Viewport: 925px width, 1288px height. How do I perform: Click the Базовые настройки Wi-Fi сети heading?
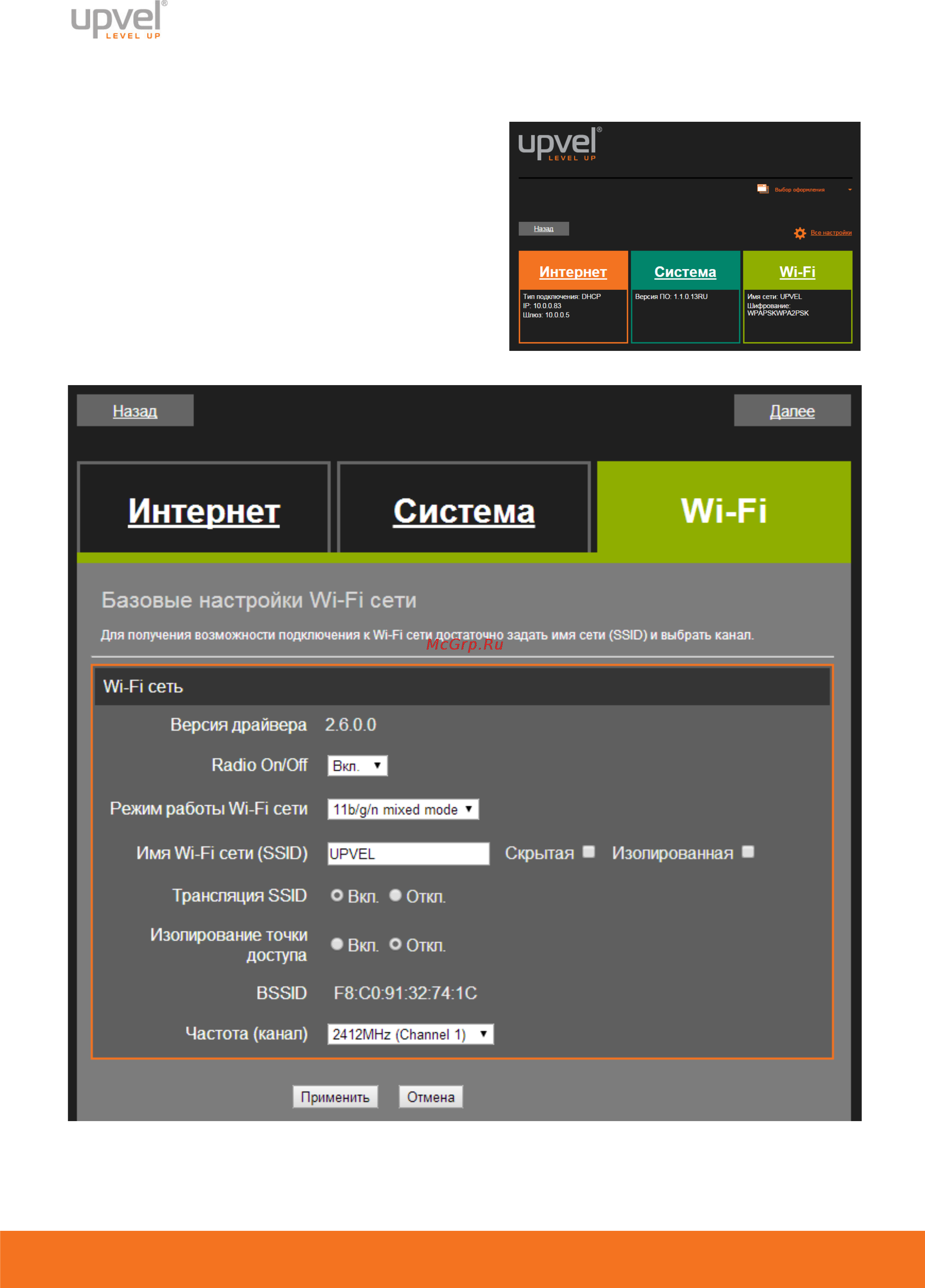[x=259, y=600]
